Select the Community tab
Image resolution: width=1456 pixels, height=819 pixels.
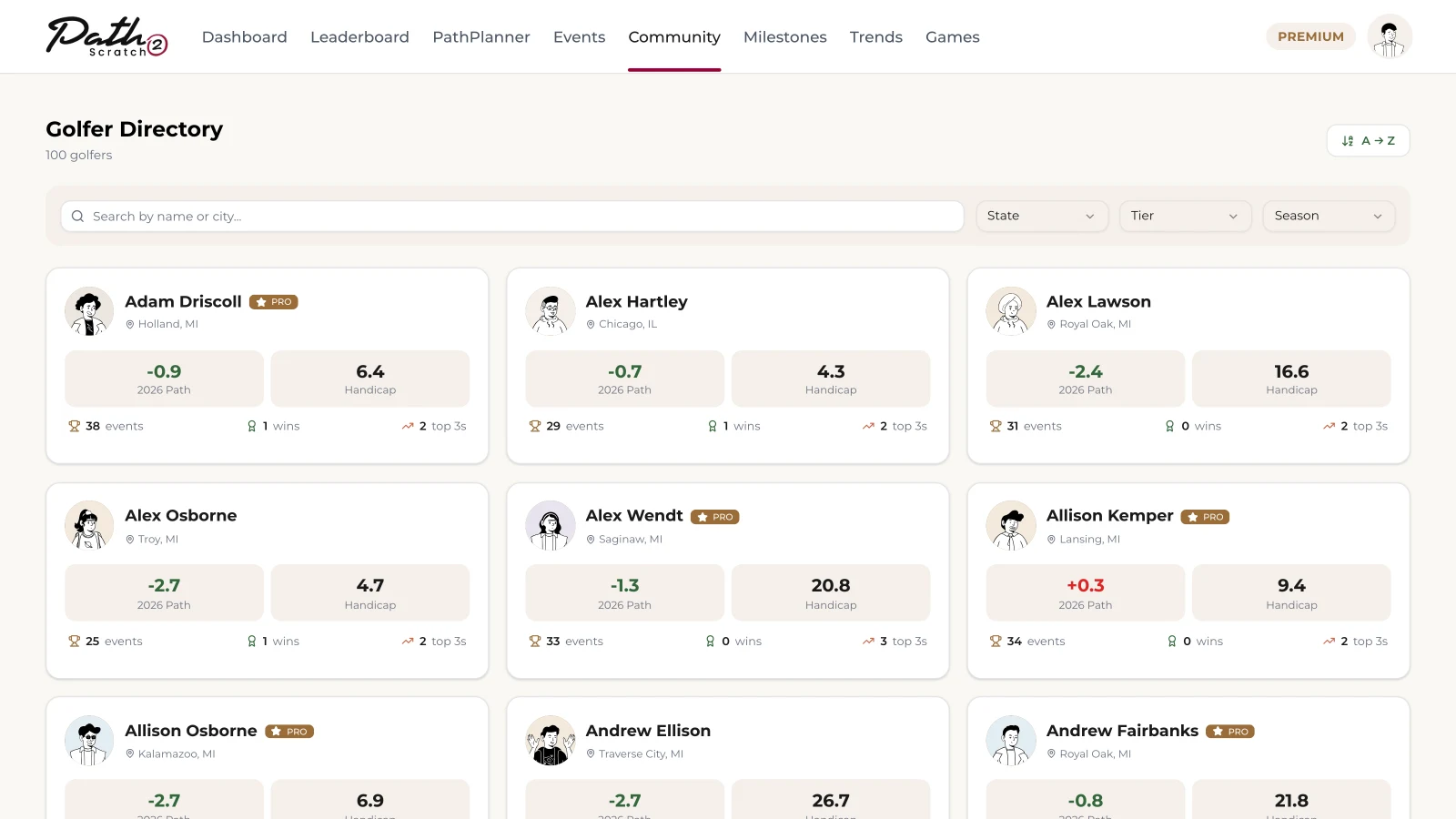click(674, 37)
